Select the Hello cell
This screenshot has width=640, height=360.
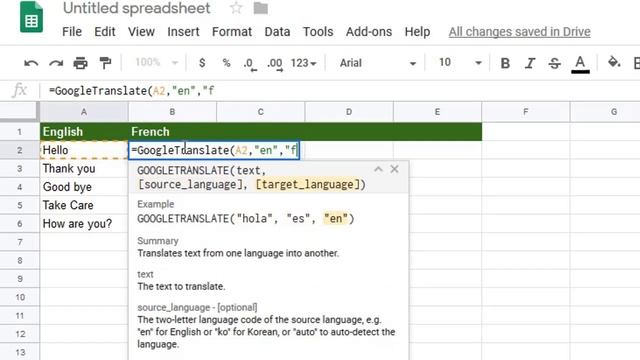pos(84,150)
